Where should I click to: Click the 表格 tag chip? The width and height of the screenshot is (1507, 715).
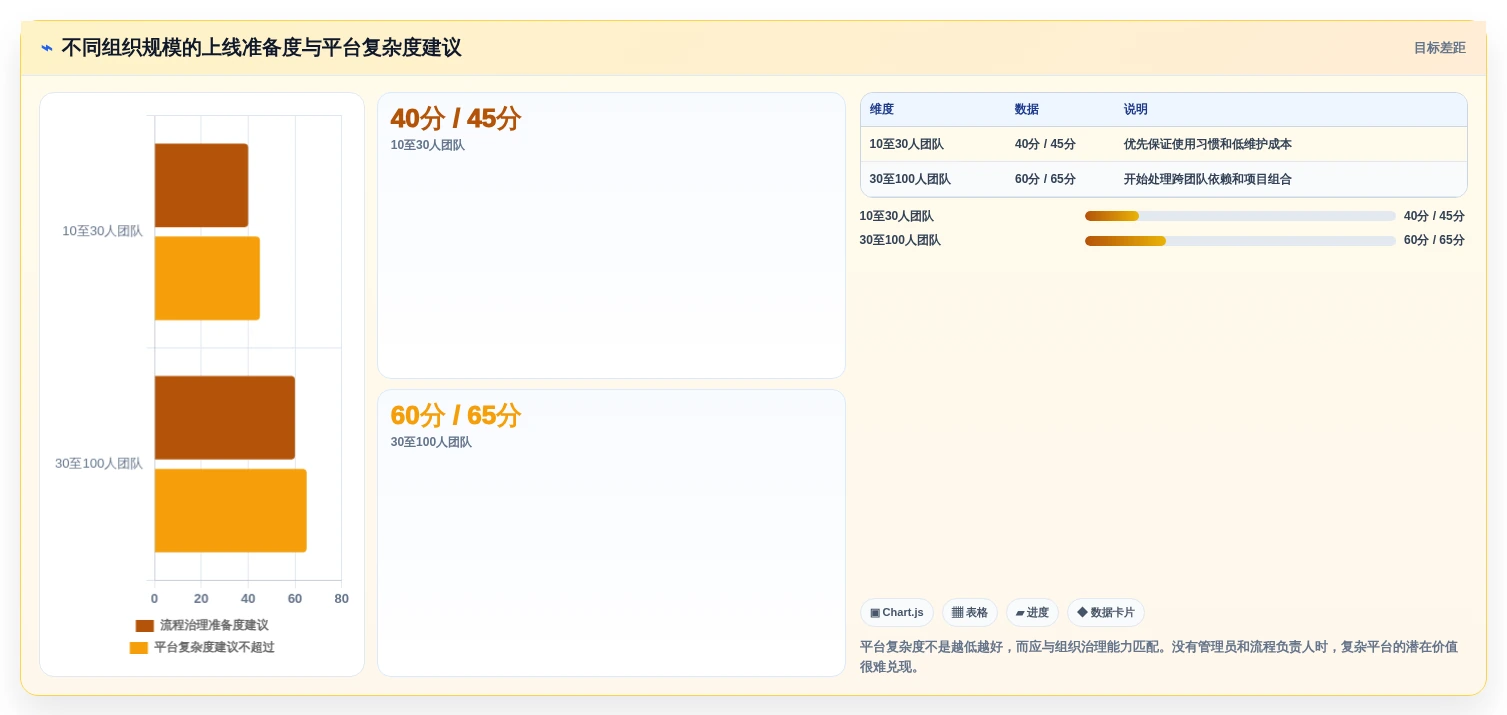(x=970, y=613)
